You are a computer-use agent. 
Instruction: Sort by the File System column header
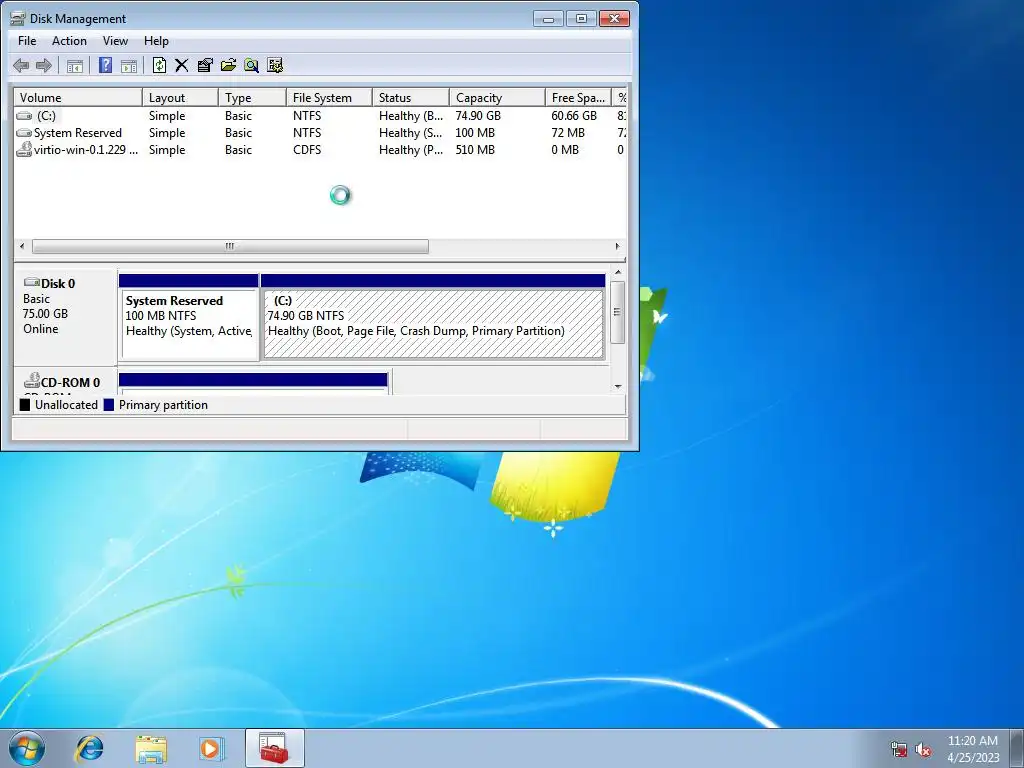pos(330,97)
